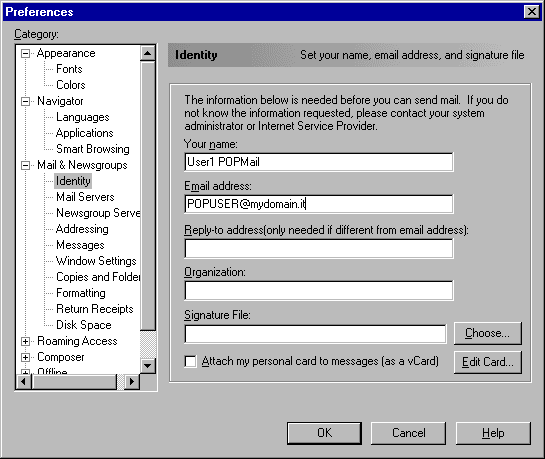Collapse the Appearance category

tap(25, 54)
